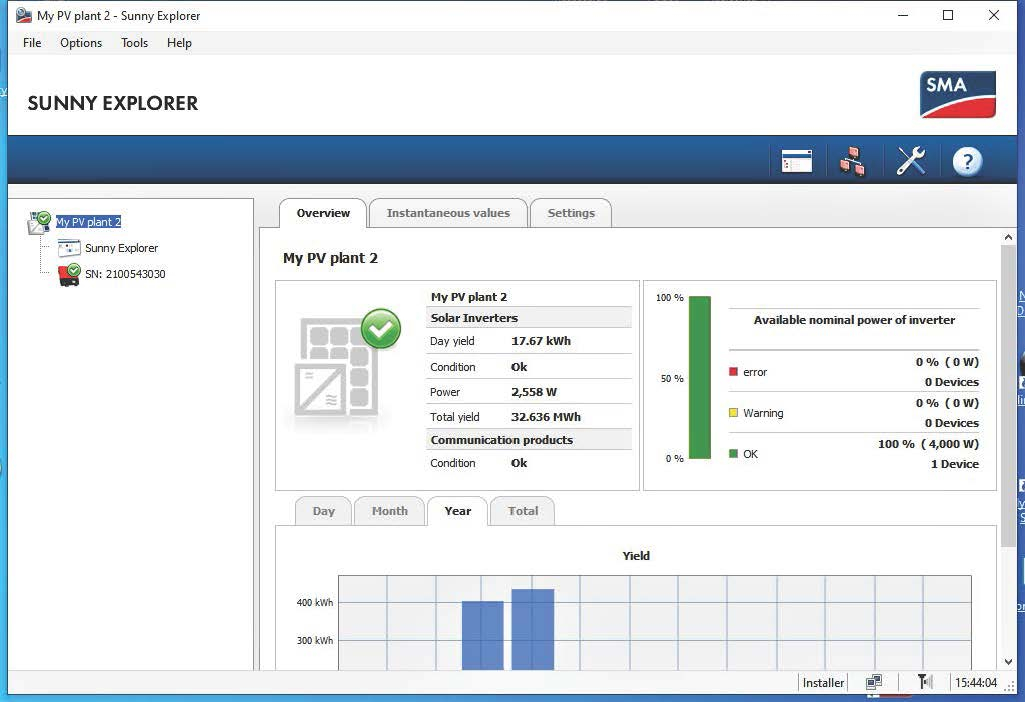Click the Sunny Explorer tree node icon
Image resolution: width=1025 pixels, height=702 pixels.
pos(69,248)
